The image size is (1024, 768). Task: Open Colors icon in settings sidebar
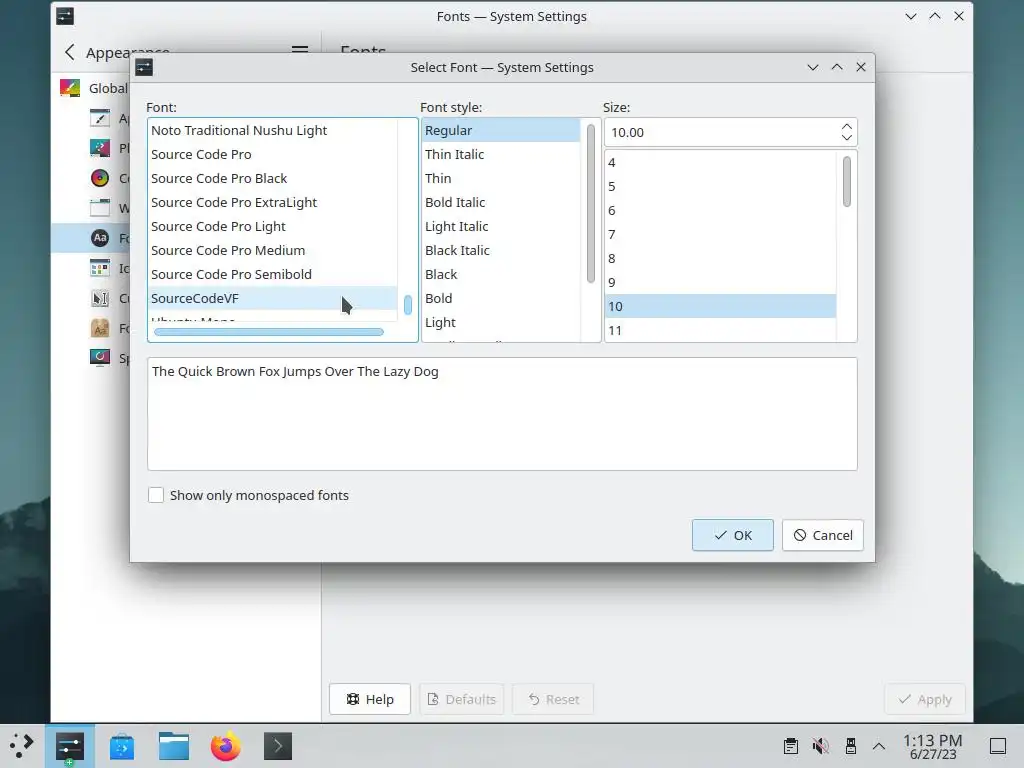[x=100, y=178]
